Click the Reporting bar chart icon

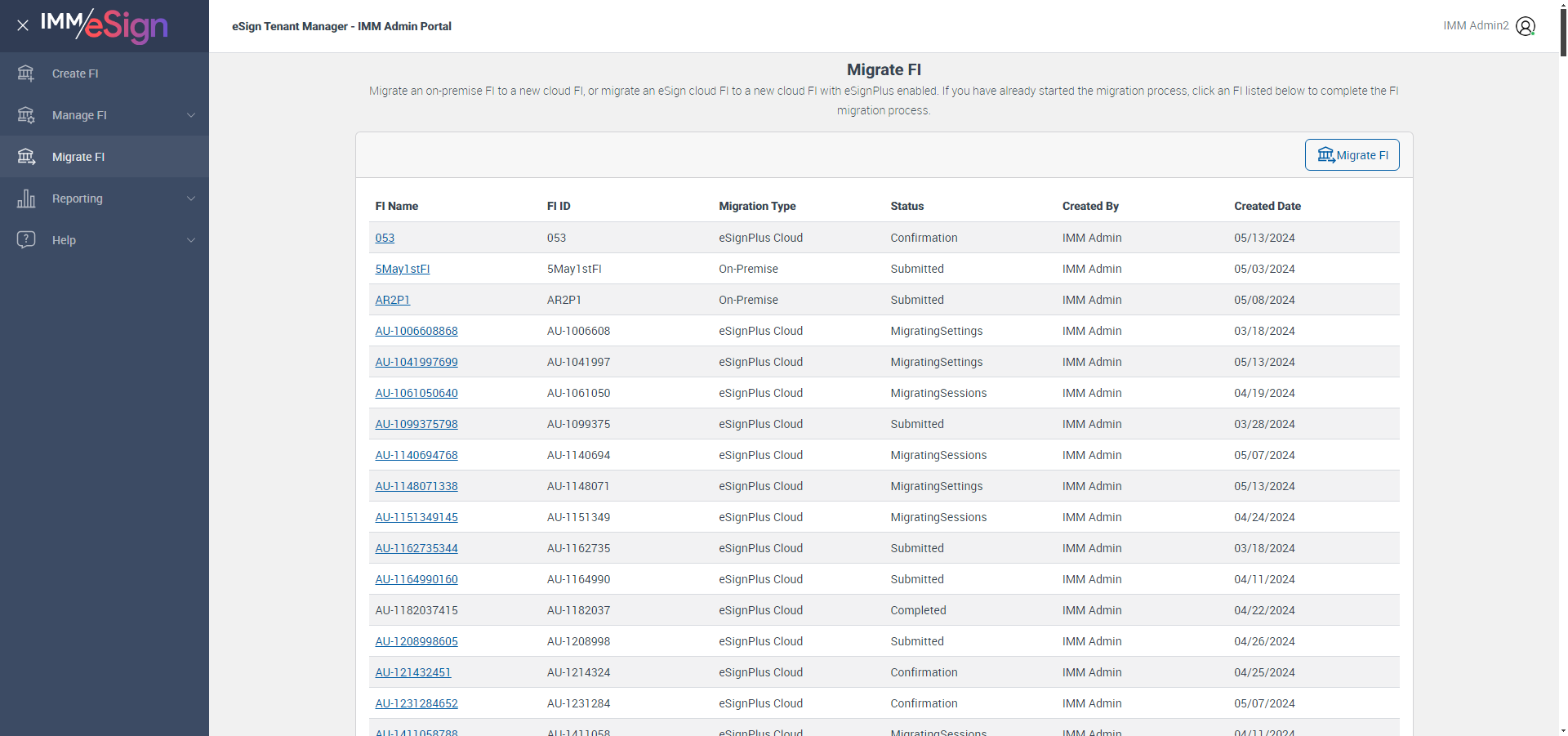[26, 198]
